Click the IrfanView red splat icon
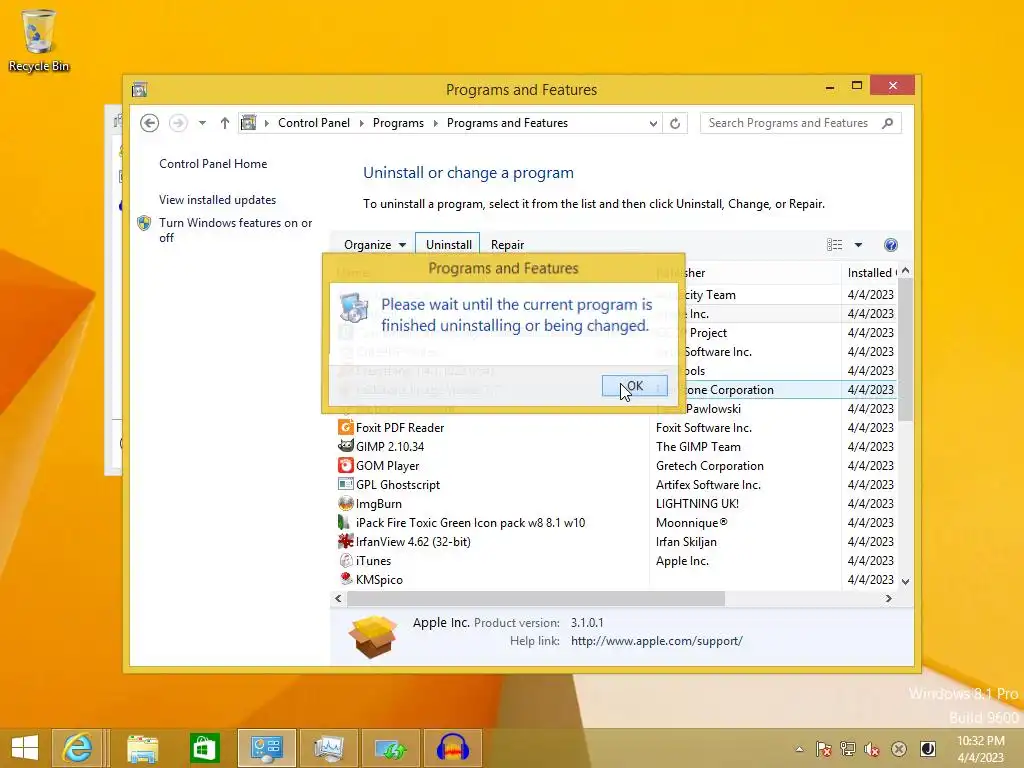This screenshot has width=1024, height=768. 345,541
